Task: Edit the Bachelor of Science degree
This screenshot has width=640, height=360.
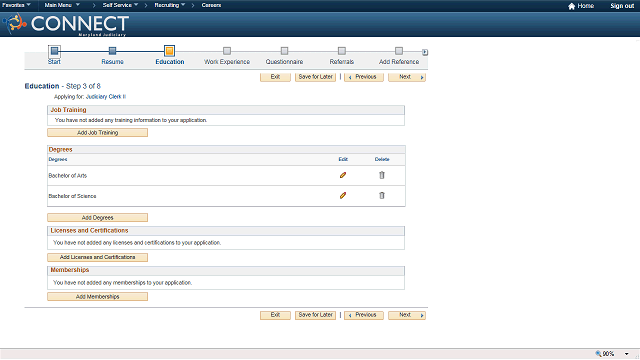Action: 343,196
